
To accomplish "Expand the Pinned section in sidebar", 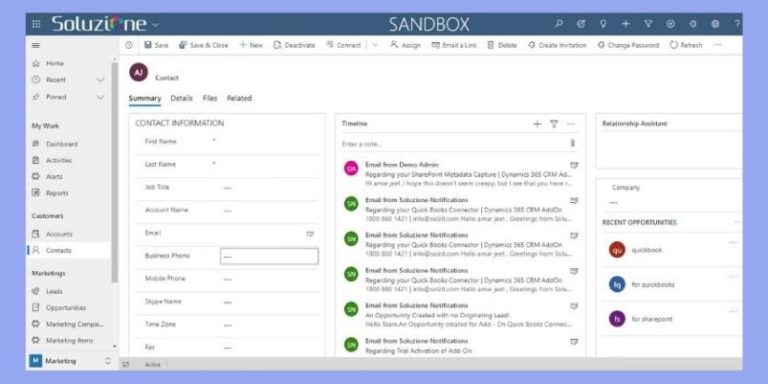I will click(100, 97).
